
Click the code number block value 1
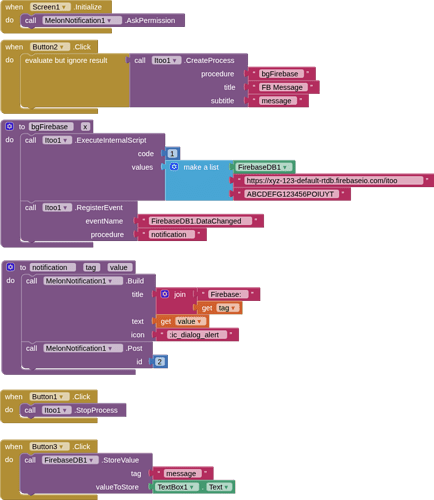172,154
